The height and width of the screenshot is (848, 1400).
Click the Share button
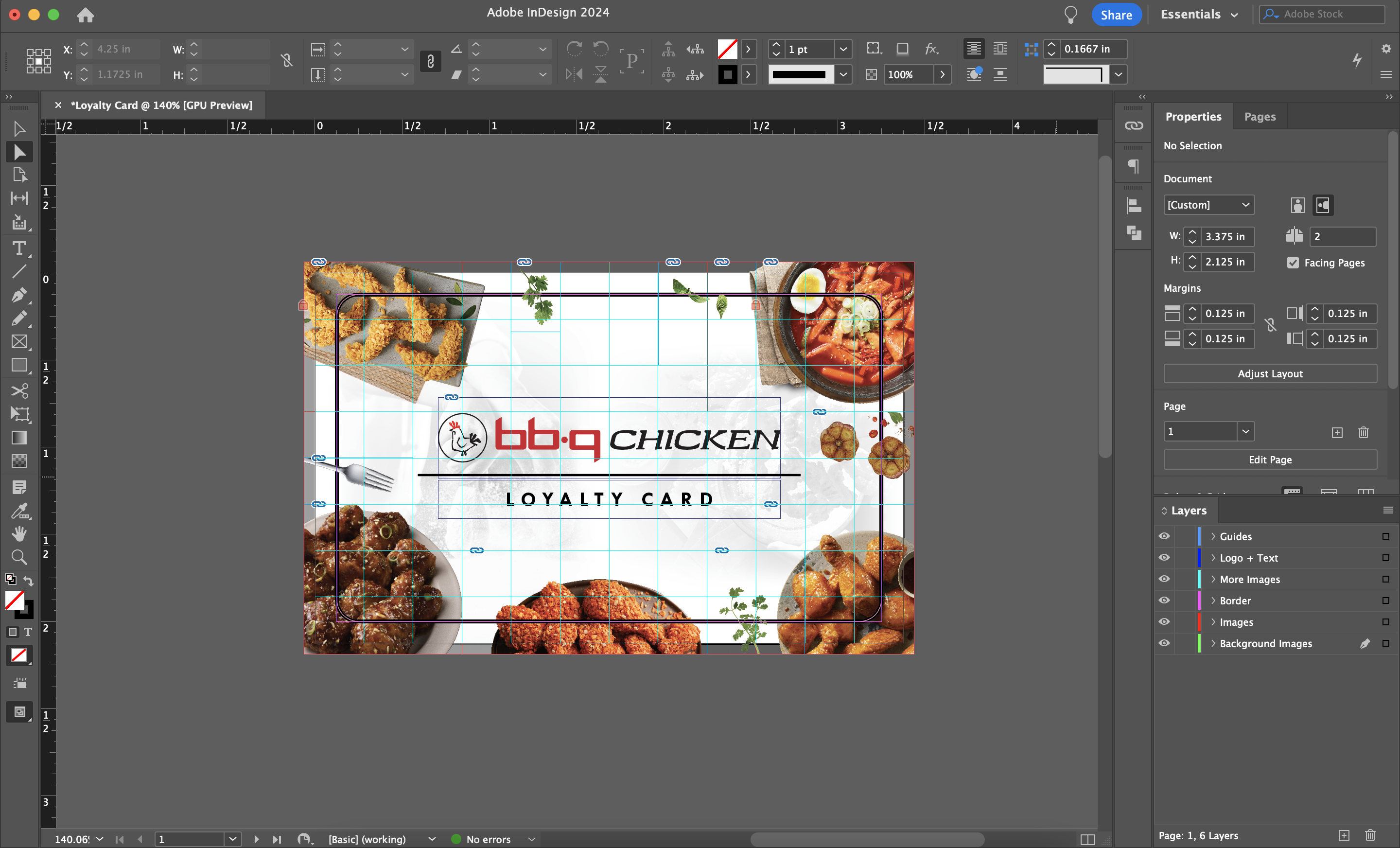tap(1116, 15)
